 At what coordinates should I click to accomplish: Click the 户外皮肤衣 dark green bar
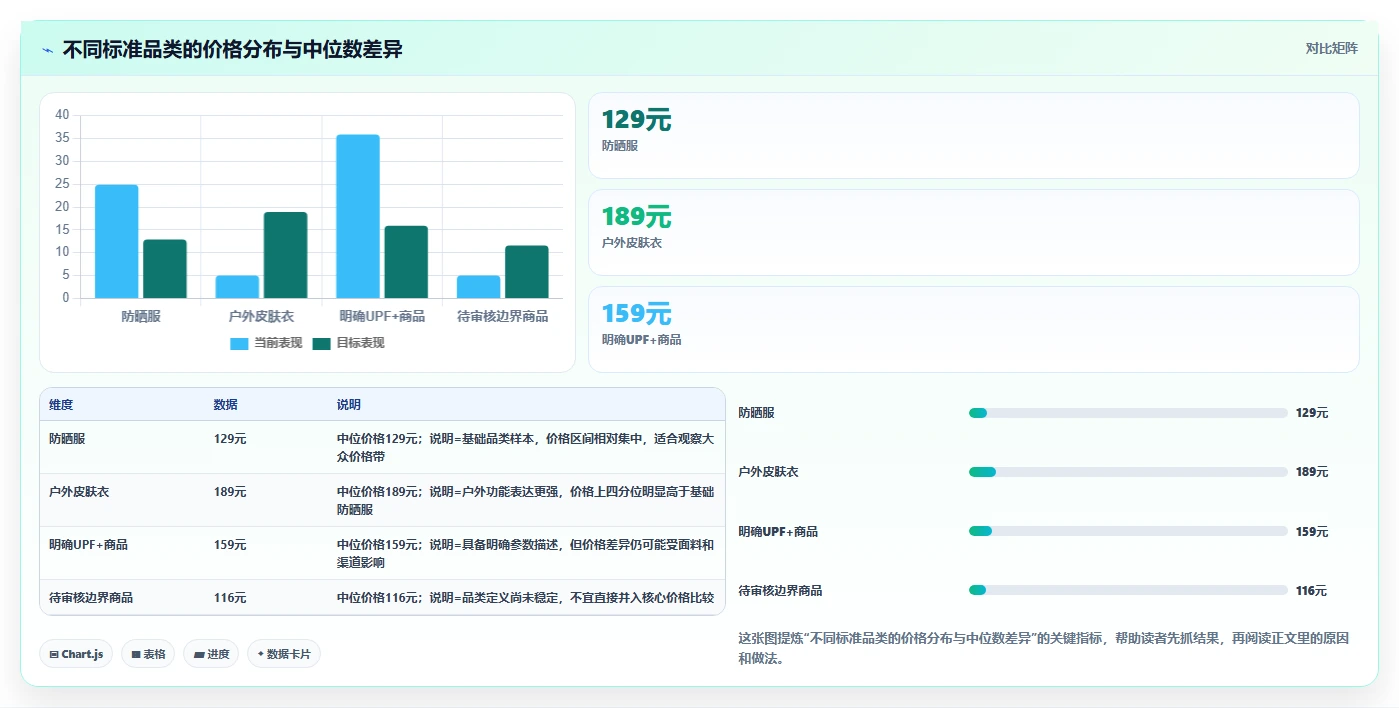(286, 255)
